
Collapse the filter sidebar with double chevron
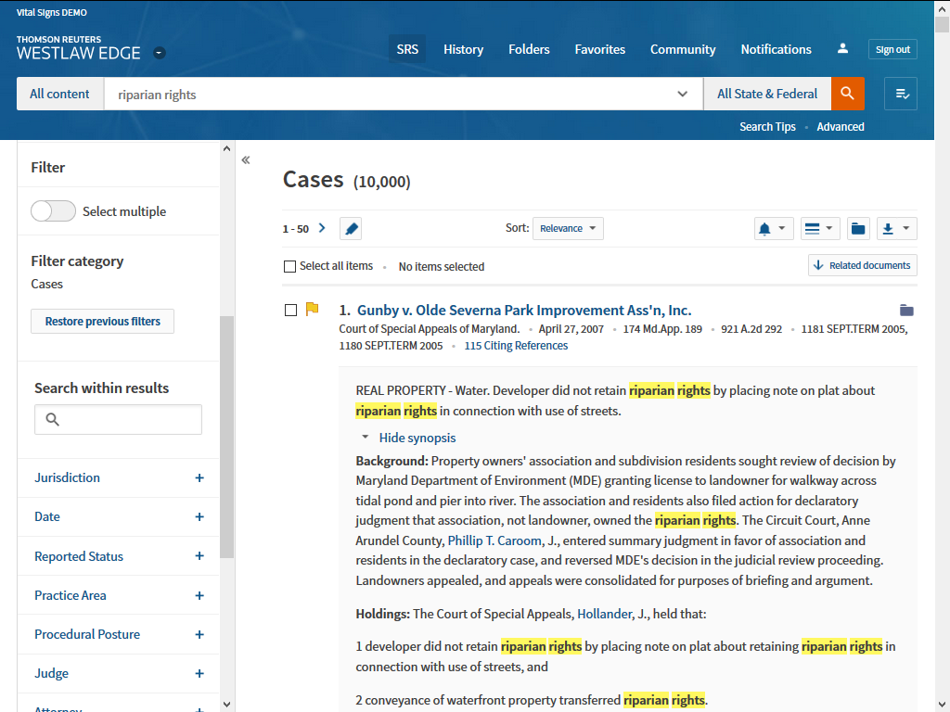246,160
